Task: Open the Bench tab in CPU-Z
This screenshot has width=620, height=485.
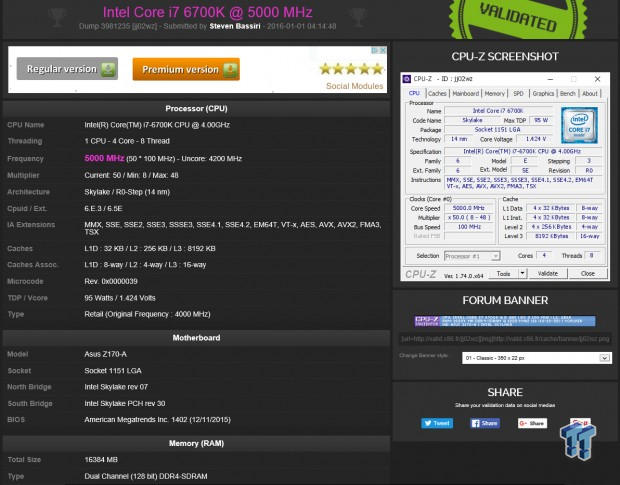Action: pyautogui.click(x=567, y=94)
